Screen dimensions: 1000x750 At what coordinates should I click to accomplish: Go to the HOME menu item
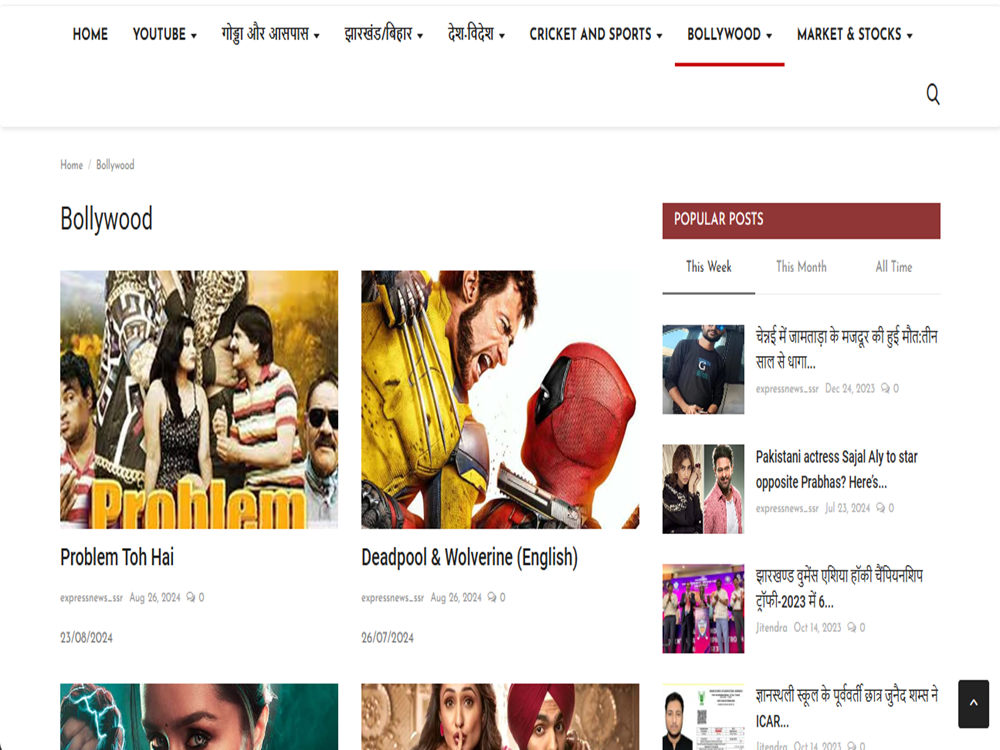click(x=90, y=34)
